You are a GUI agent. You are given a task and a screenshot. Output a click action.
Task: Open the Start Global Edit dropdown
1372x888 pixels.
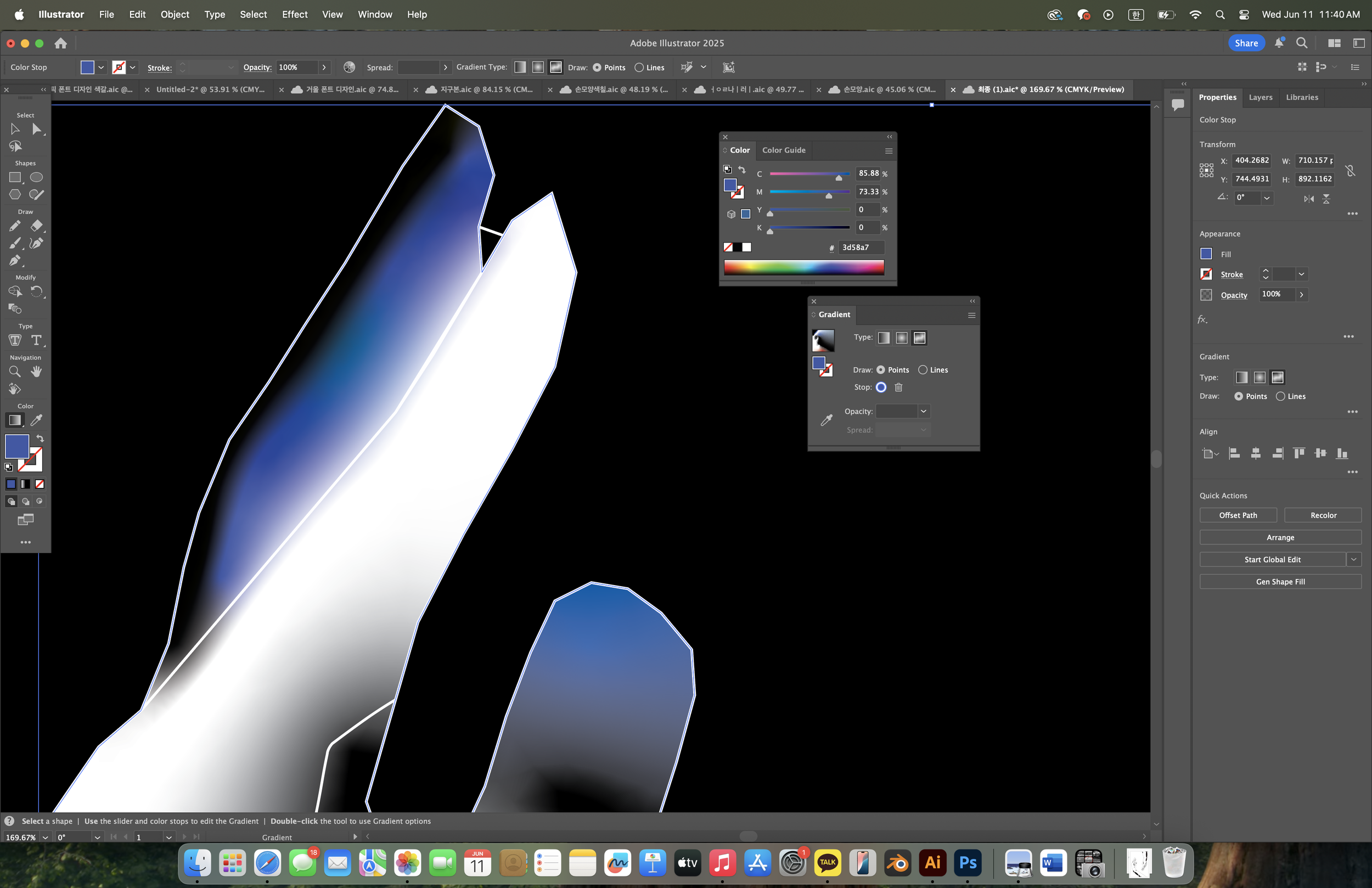pyautogui.click(x=1354, y=559)
